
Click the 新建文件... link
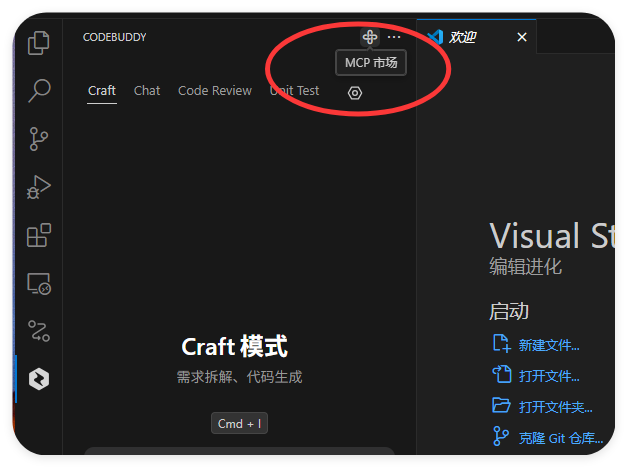pyautogui.click(x=549, y=345)
